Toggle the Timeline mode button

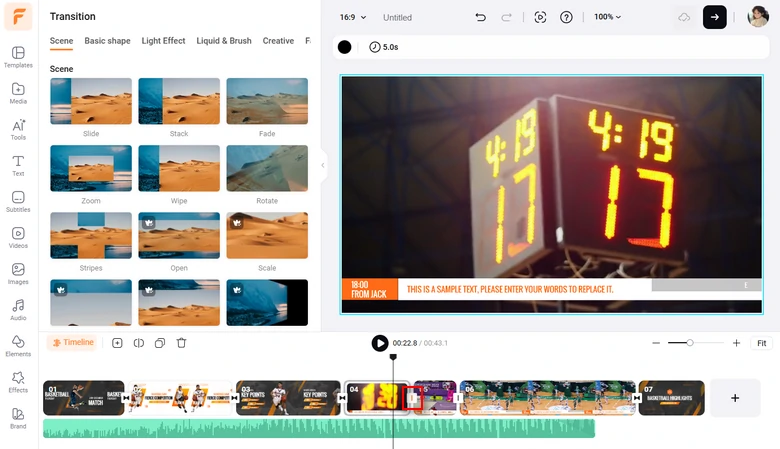pyautogui.click(x=74, y=343)
